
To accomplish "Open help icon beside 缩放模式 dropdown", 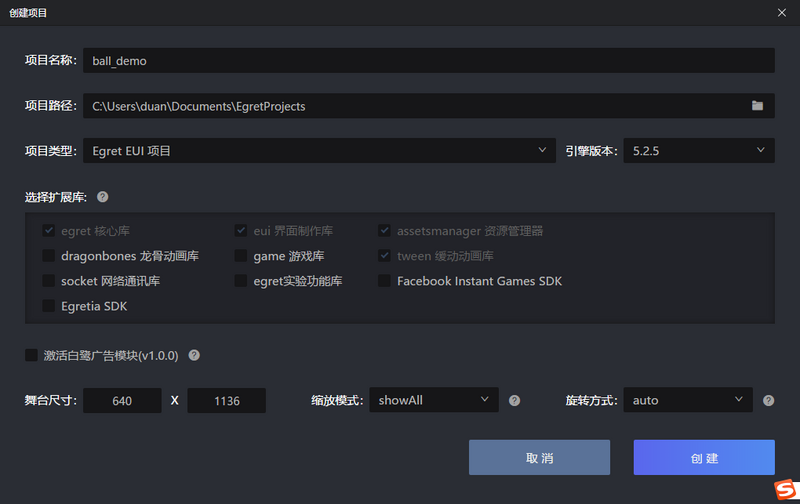I will (514, 400).
